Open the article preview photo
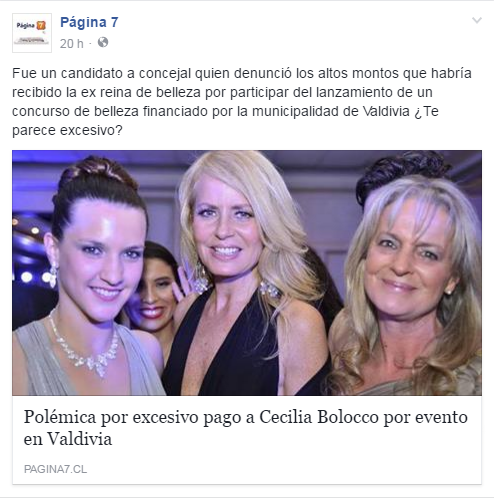This screenshot has height=499, width=494. click(247, 273)
